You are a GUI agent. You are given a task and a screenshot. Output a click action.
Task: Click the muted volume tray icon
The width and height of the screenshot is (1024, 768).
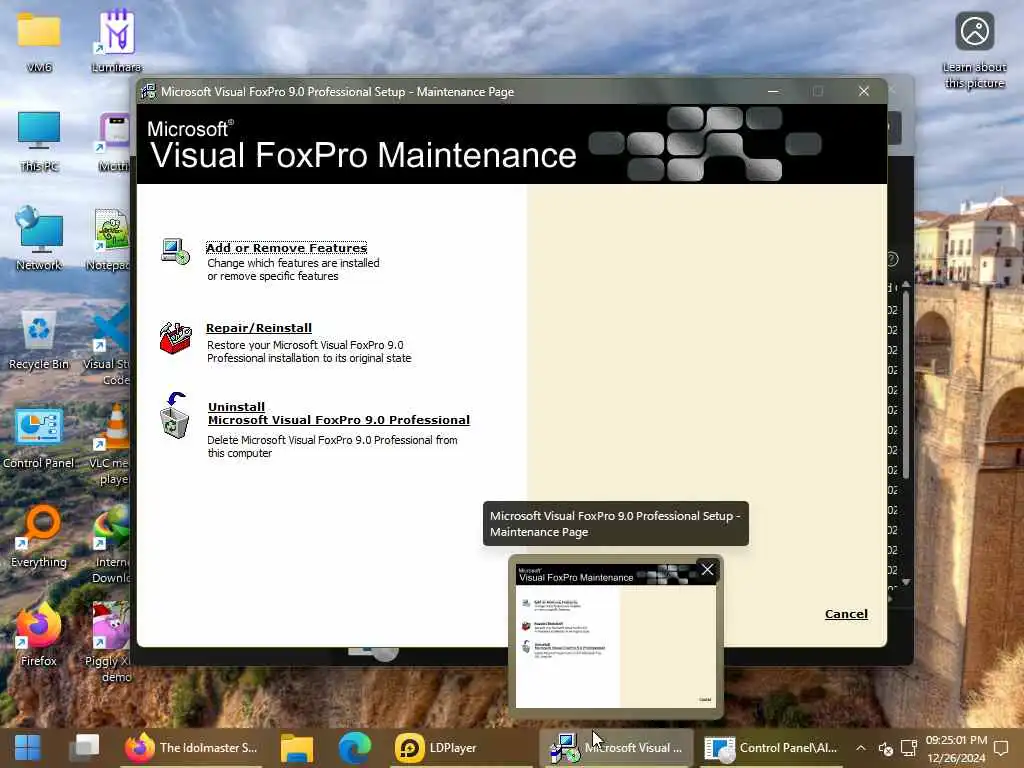click(x=885, y=748)
